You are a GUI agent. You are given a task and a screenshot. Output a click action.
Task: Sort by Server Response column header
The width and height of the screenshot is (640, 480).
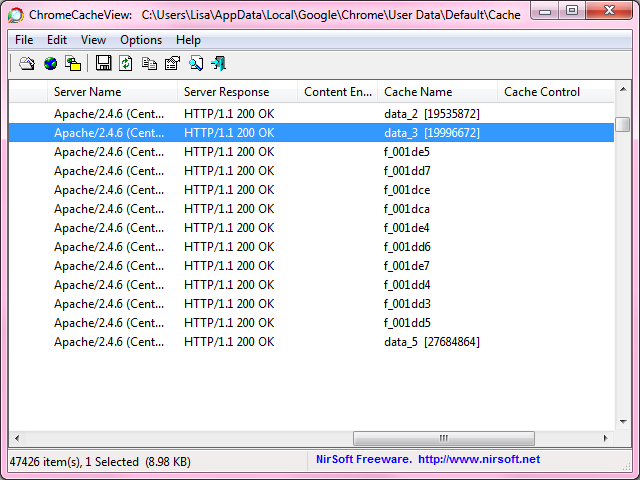point(237,92)
